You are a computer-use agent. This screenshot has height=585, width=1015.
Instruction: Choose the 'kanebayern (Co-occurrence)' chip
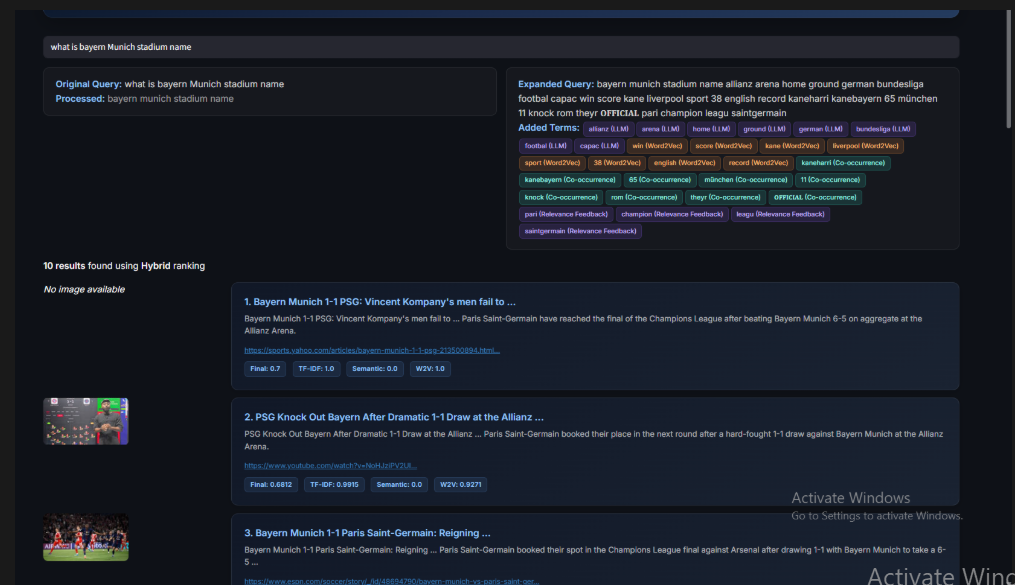point(570,179)
